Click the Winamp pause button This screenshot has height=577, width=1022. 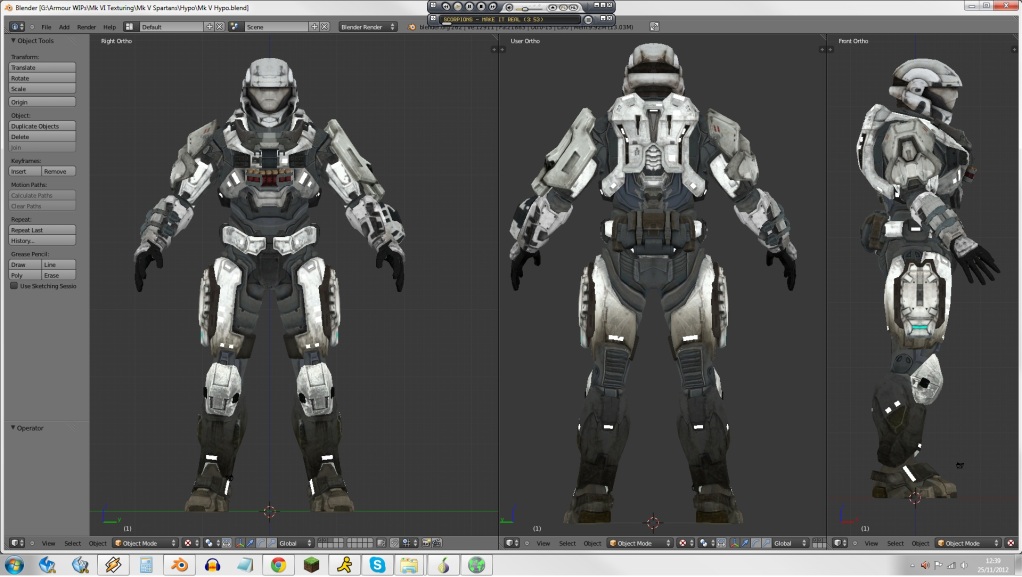[x=469, y=7]
